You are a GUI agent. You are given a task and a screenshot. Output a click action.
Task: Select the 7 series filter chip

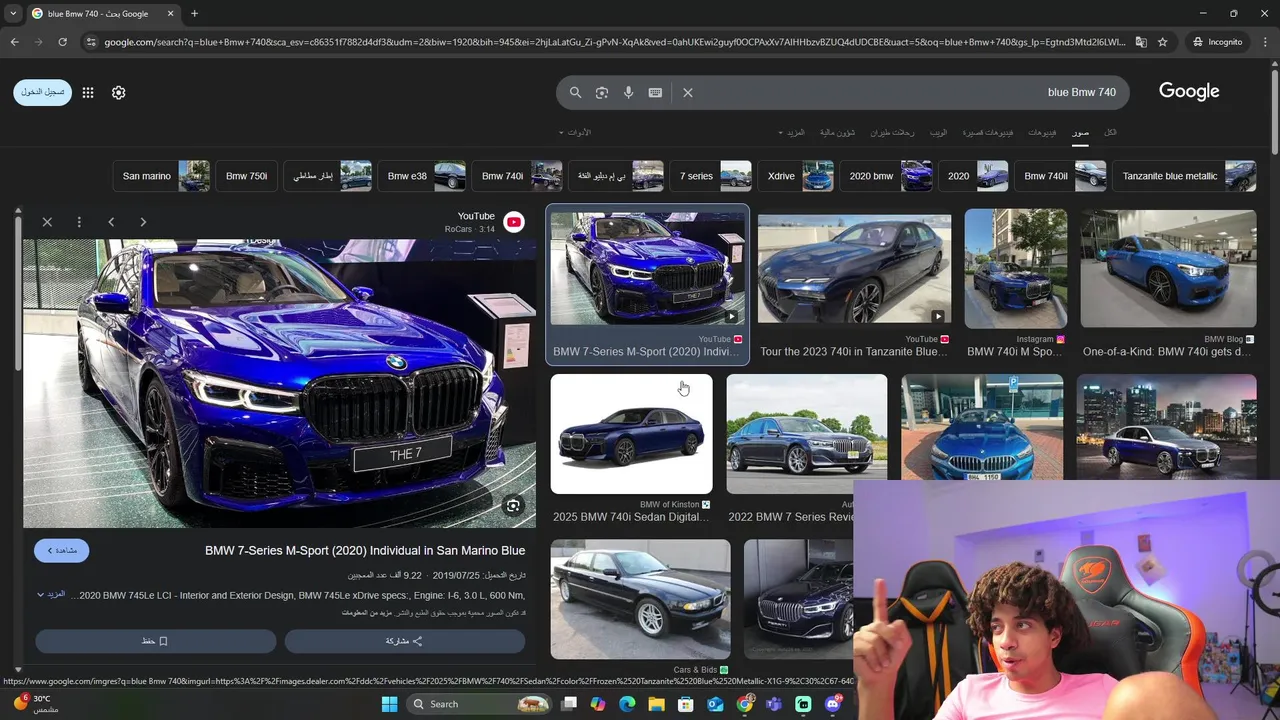click(710, 176)
